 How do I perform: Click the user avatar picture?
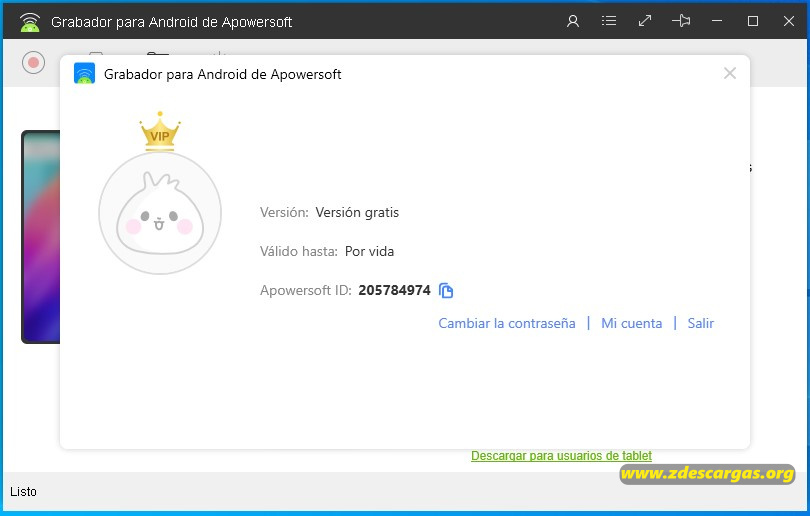click(160, 213)
